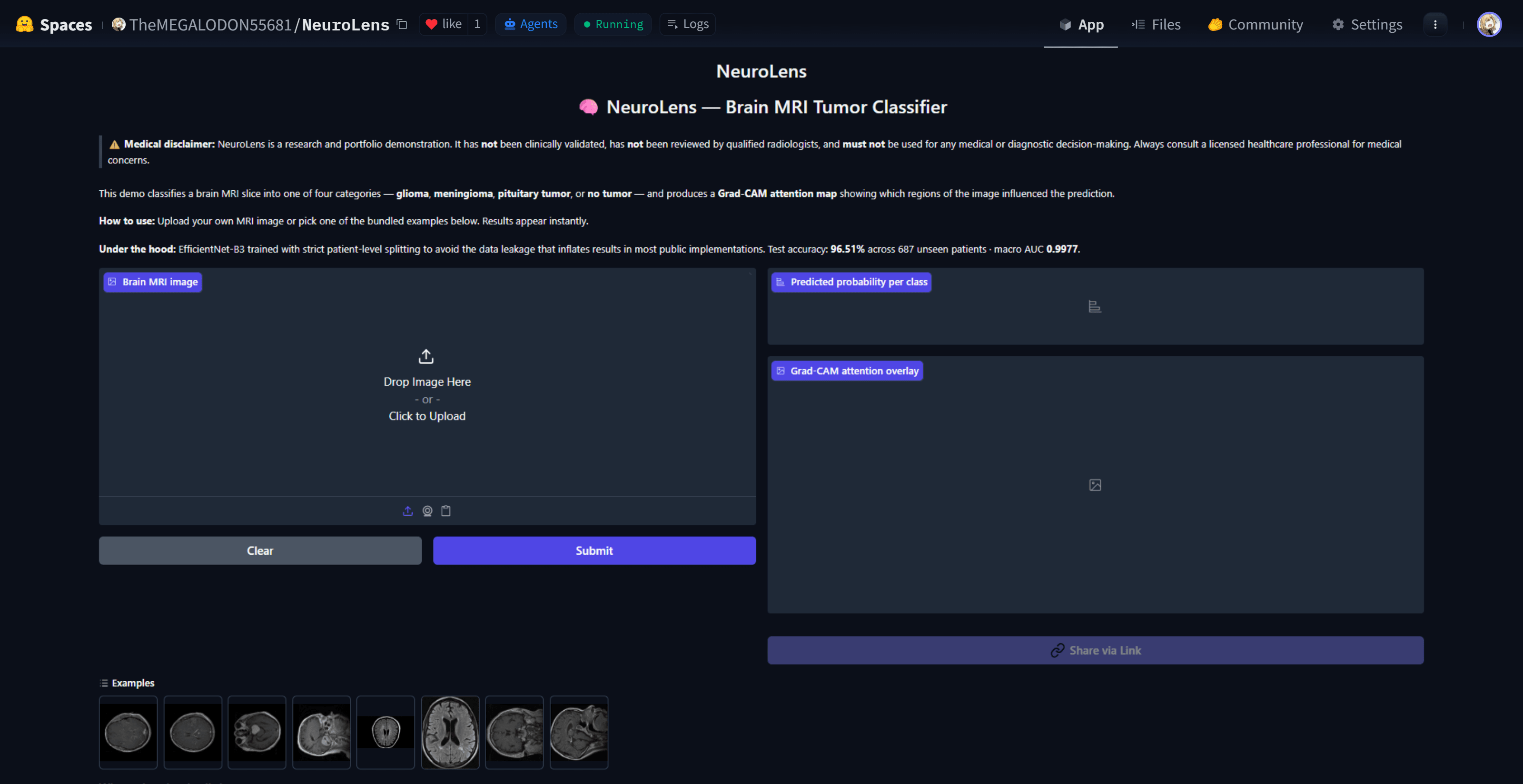1523x784 pixels.
Task: Open the Community tab
Action: 1255,24
